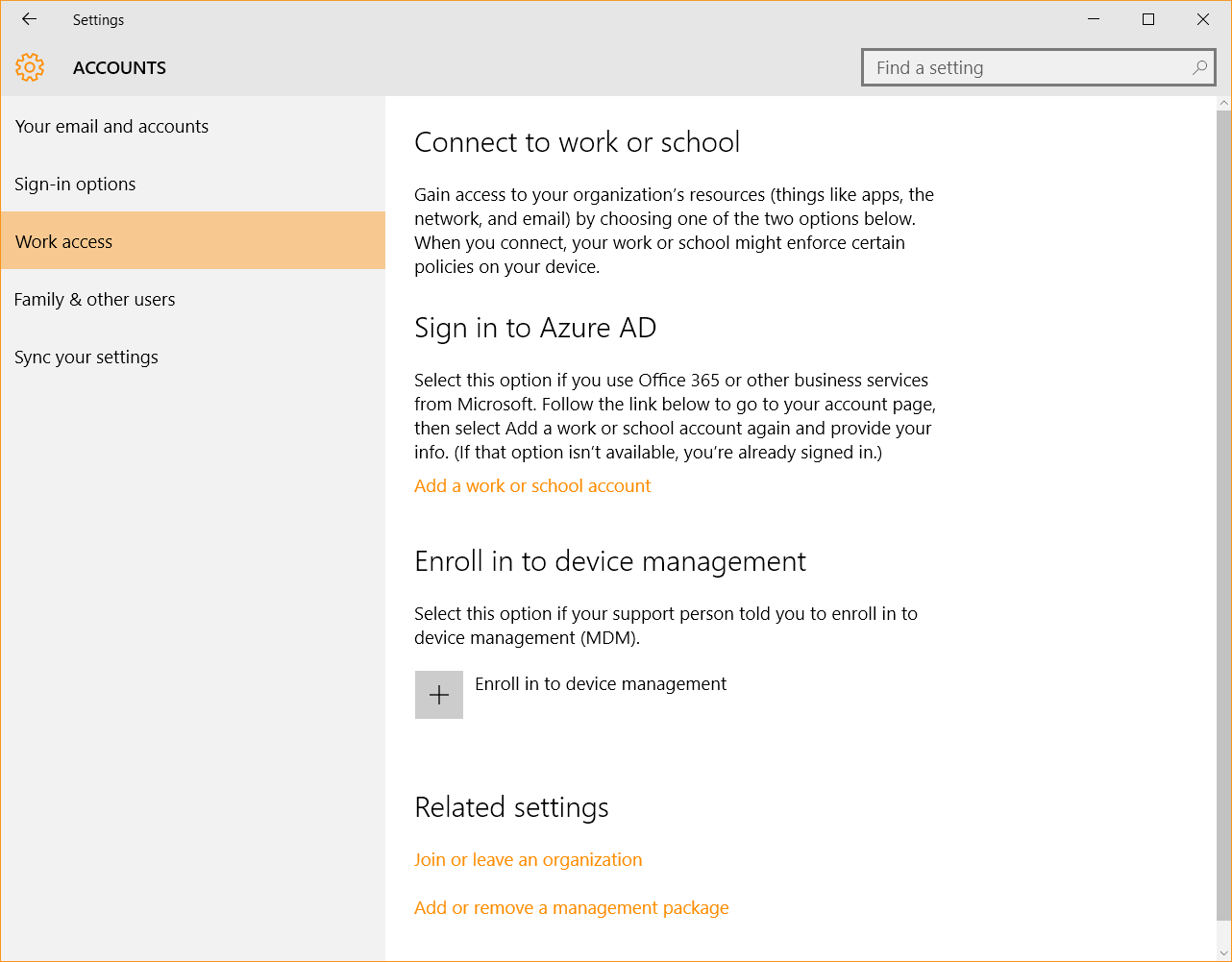The image size is (1232, 962).
Task: Click the ACCOUNTS header title
Action: tap(119, 68)
